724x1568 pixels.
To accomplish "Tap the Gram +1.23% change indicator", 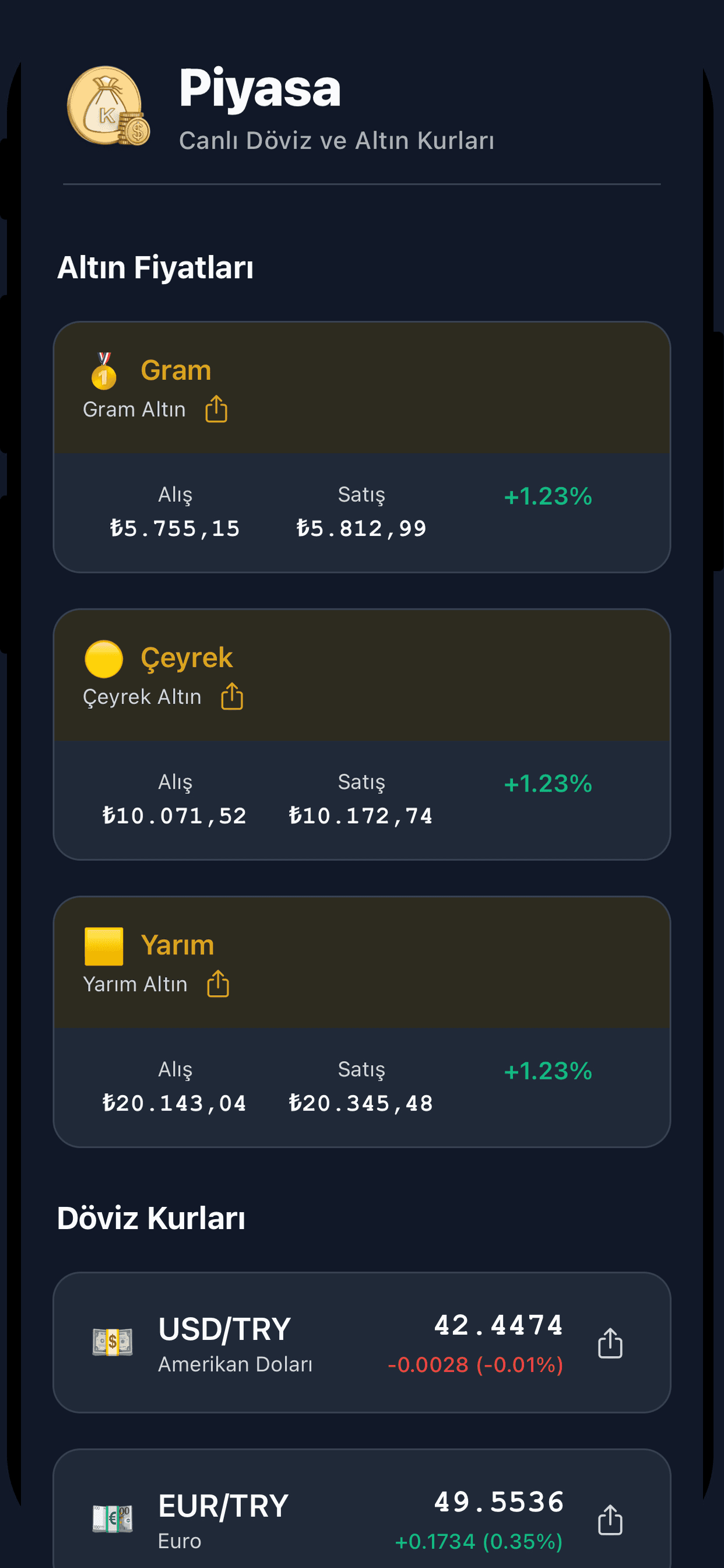I will tap(547, 496).
